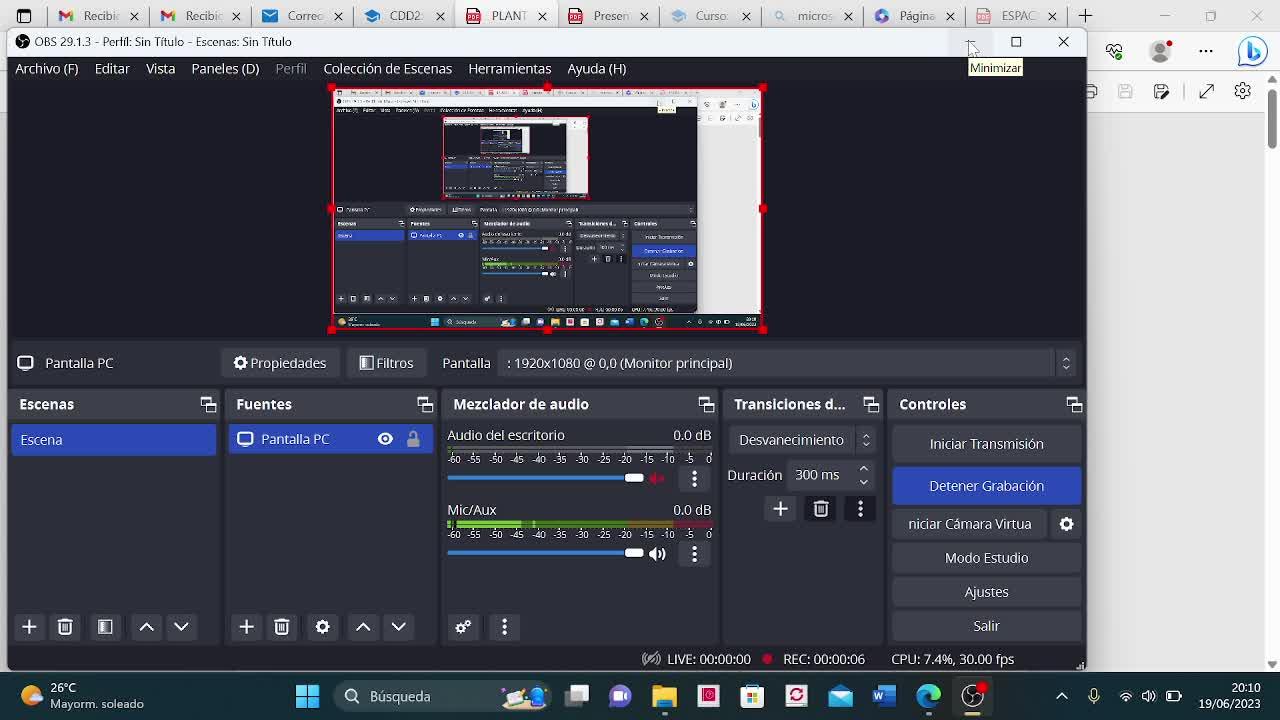
Task: Unmute Audio del escritorio speaker icon
Action: pyautogui.click(x=657, y=478)
